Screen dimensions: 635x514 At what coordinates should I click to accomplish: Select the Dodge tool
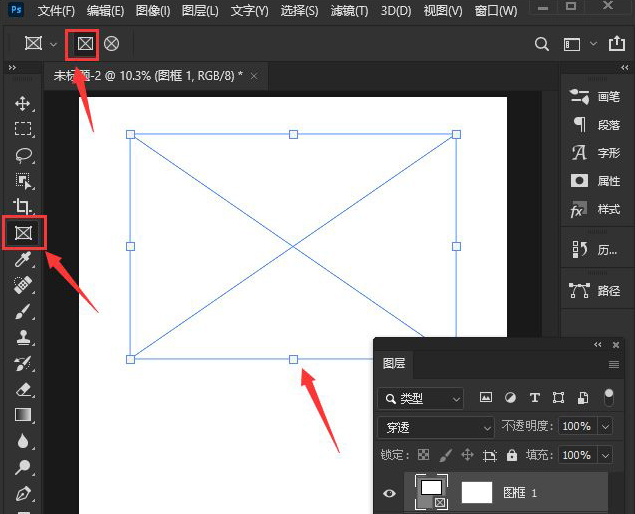[23, 467]
